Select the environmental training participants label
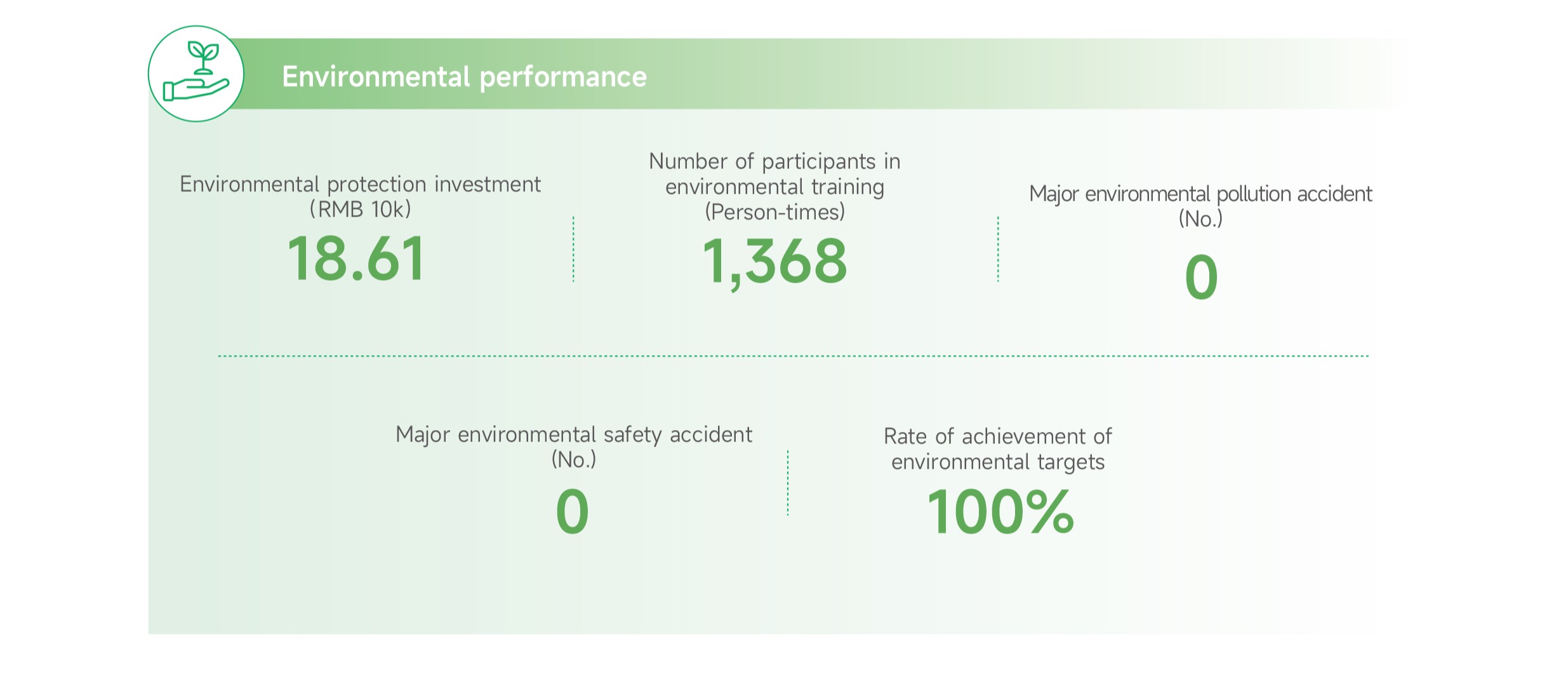This screenshot has height=679, width=1568. click(x=774, y=174)
